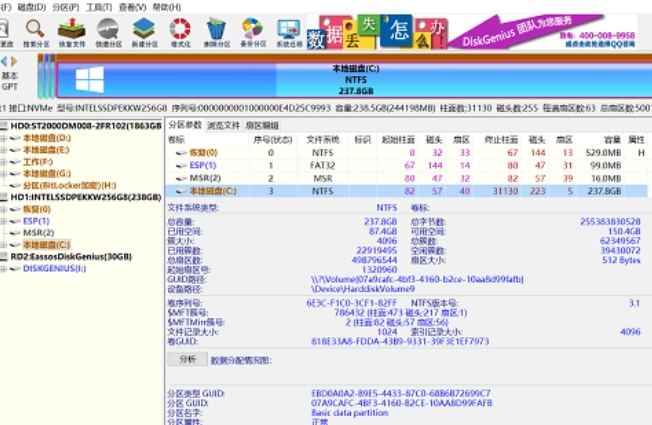Expand 本地磁盘(C:) node in left tree
The height and width of the screenshot is (425, 652).
(x=3, y=245)
